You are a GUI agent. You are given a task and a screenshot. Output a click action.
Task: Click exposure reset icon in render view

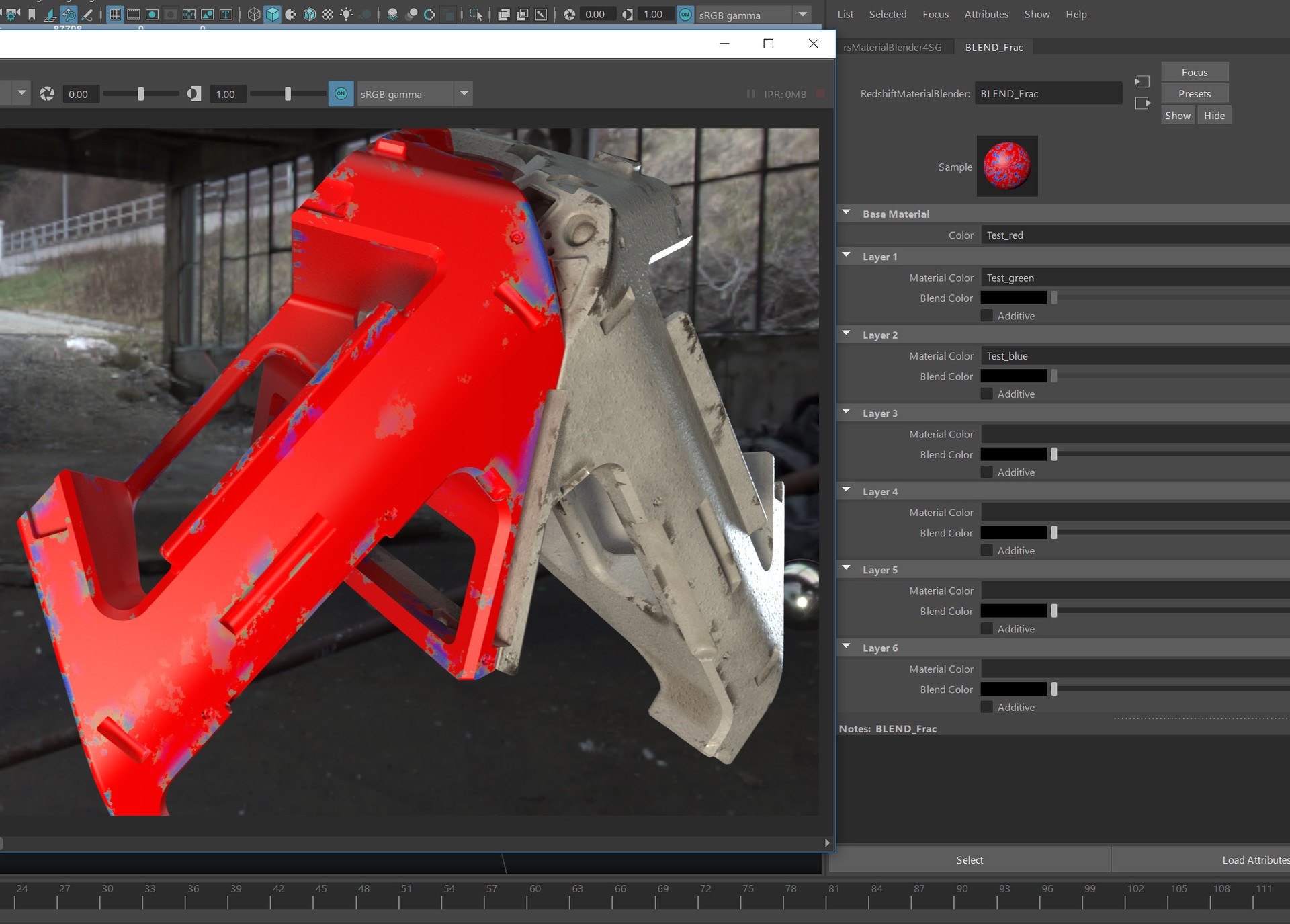click(47, 94)
